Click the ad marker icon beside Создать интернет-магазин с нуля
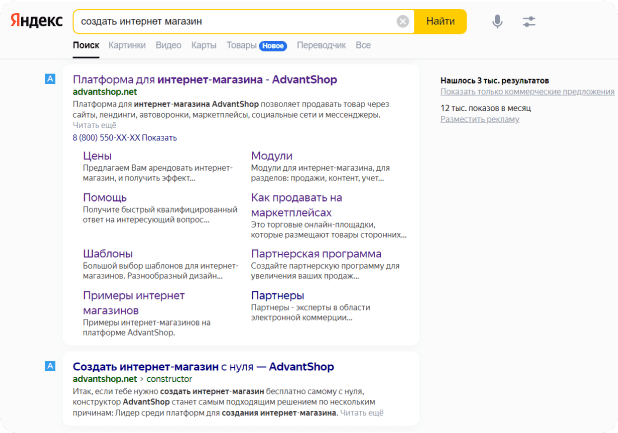This screenshot has width=618, height=433. (x=50, y=366)
